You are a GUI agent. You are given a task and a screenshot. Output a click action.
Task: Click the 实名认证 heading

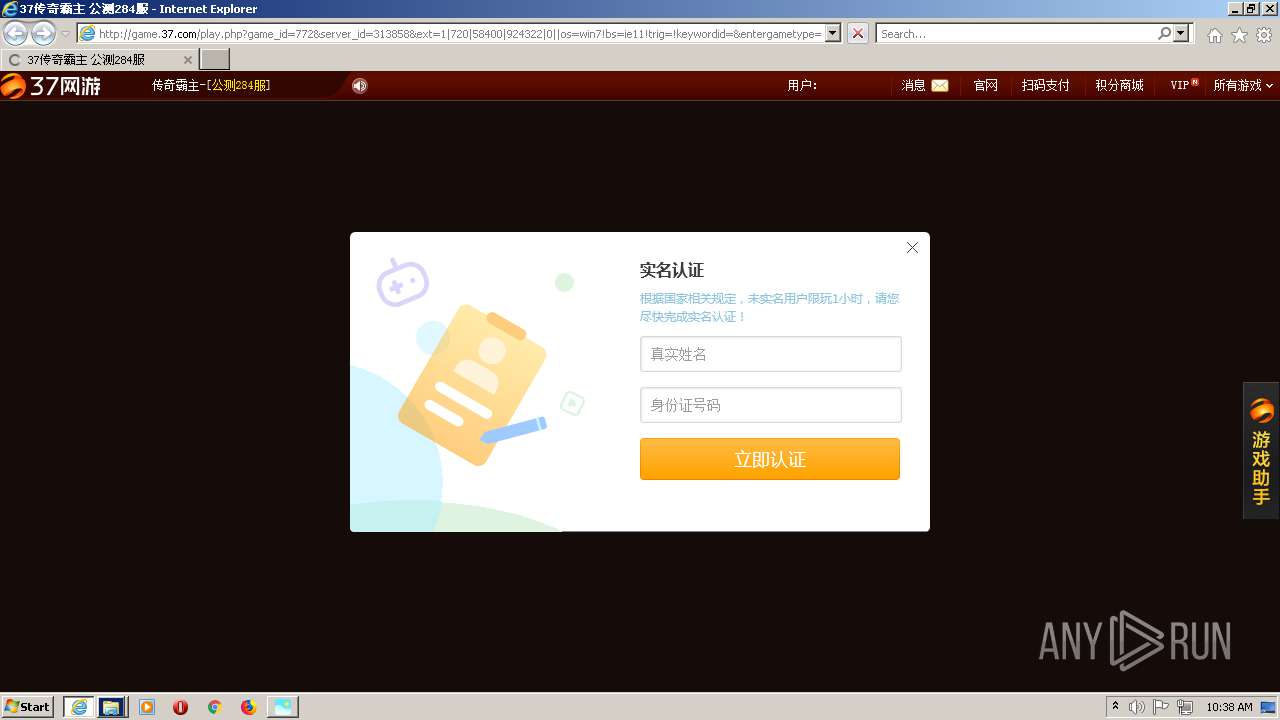pyautogui.click(x=672, y=270)
